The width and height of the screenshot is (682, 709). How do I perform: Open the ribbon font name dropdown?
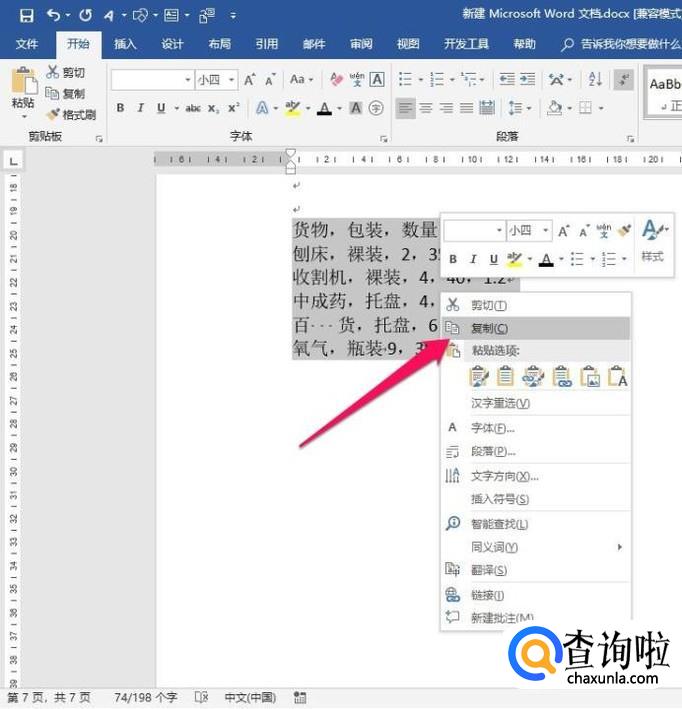(x=188, y=80)
